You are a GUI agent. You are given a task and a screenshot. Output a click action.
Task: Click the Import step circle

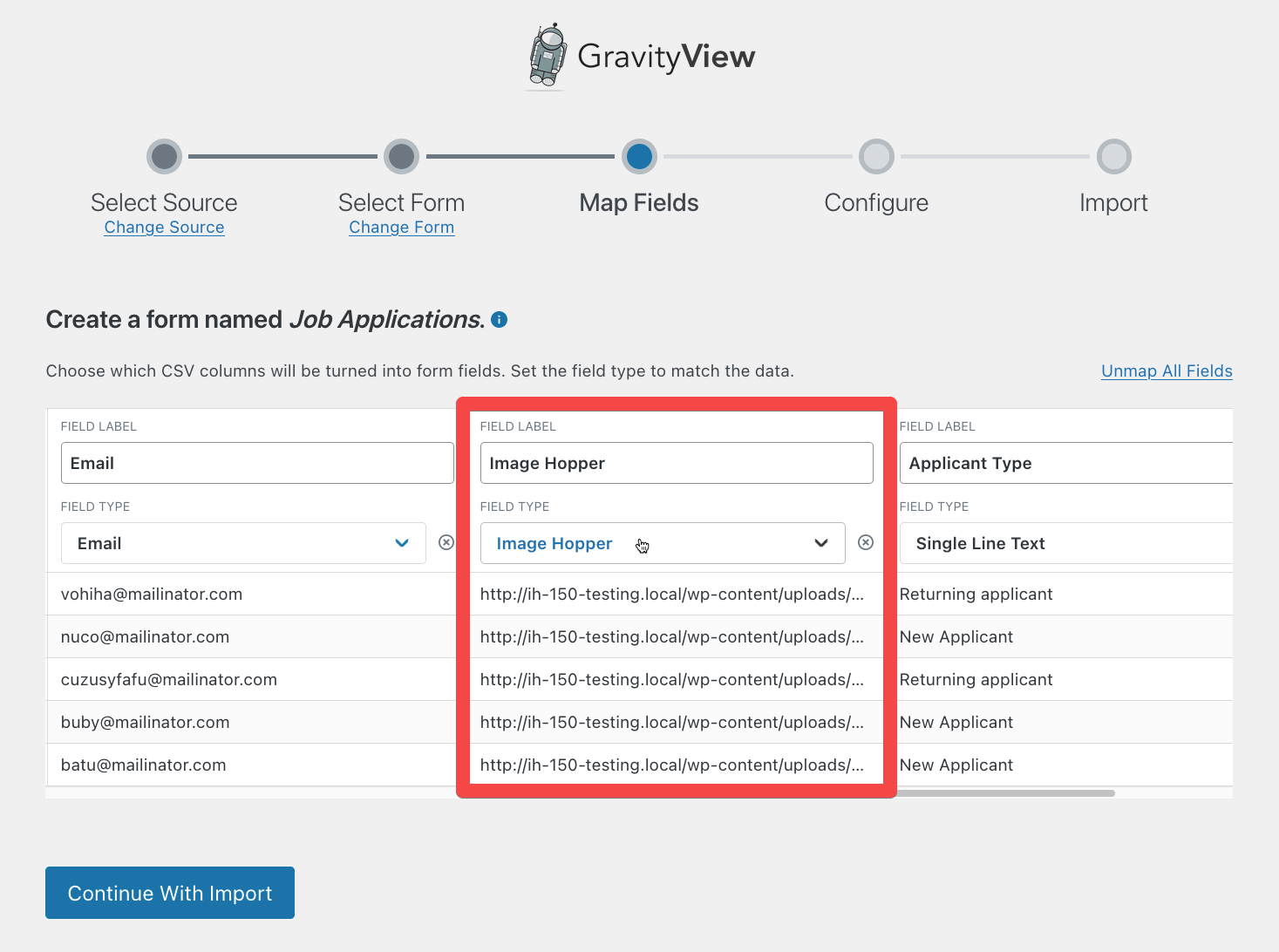tap(1113, 157)
